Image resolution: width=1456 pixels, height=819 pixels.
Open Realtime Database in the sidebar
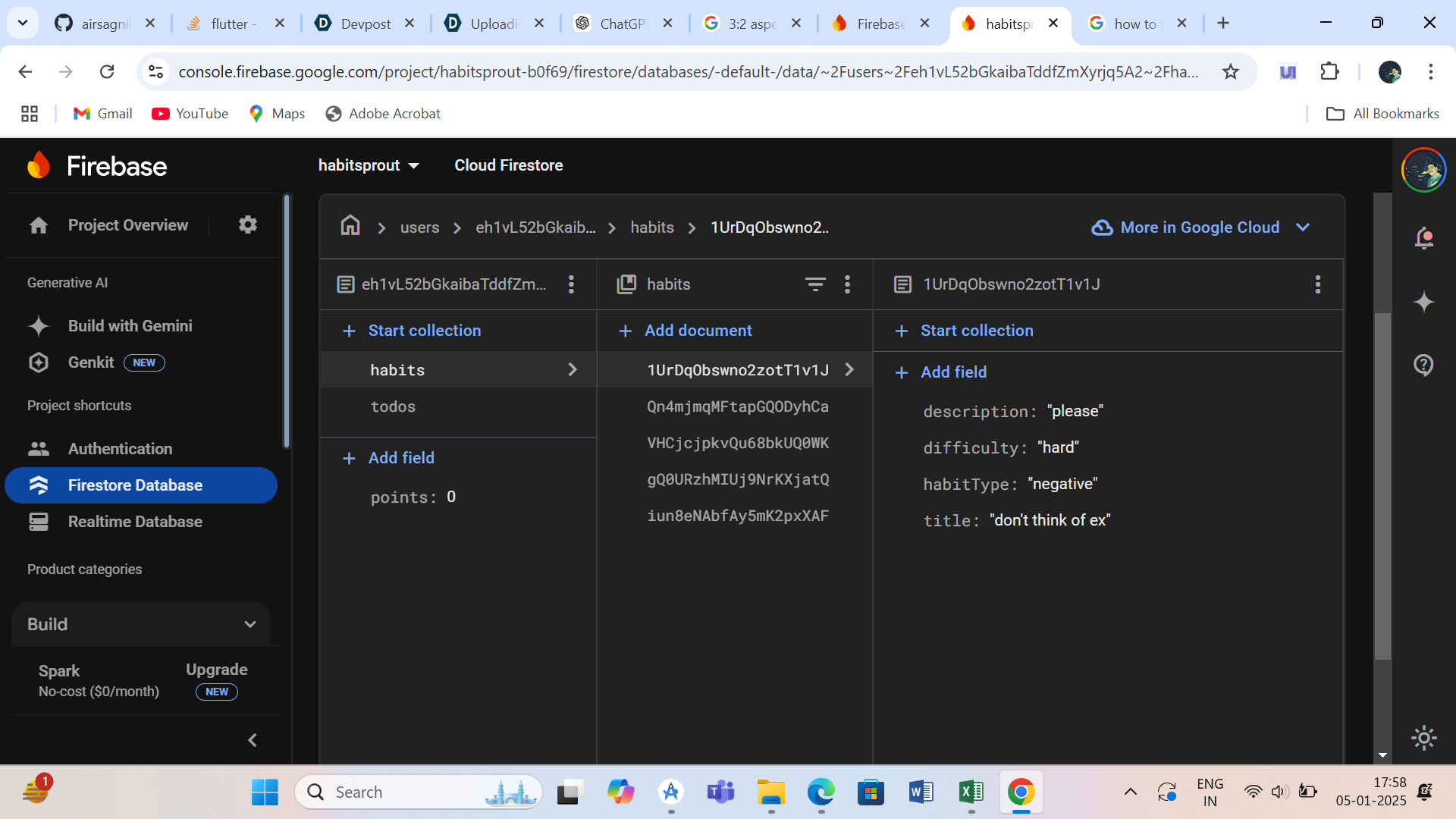[x=135, y=522]
